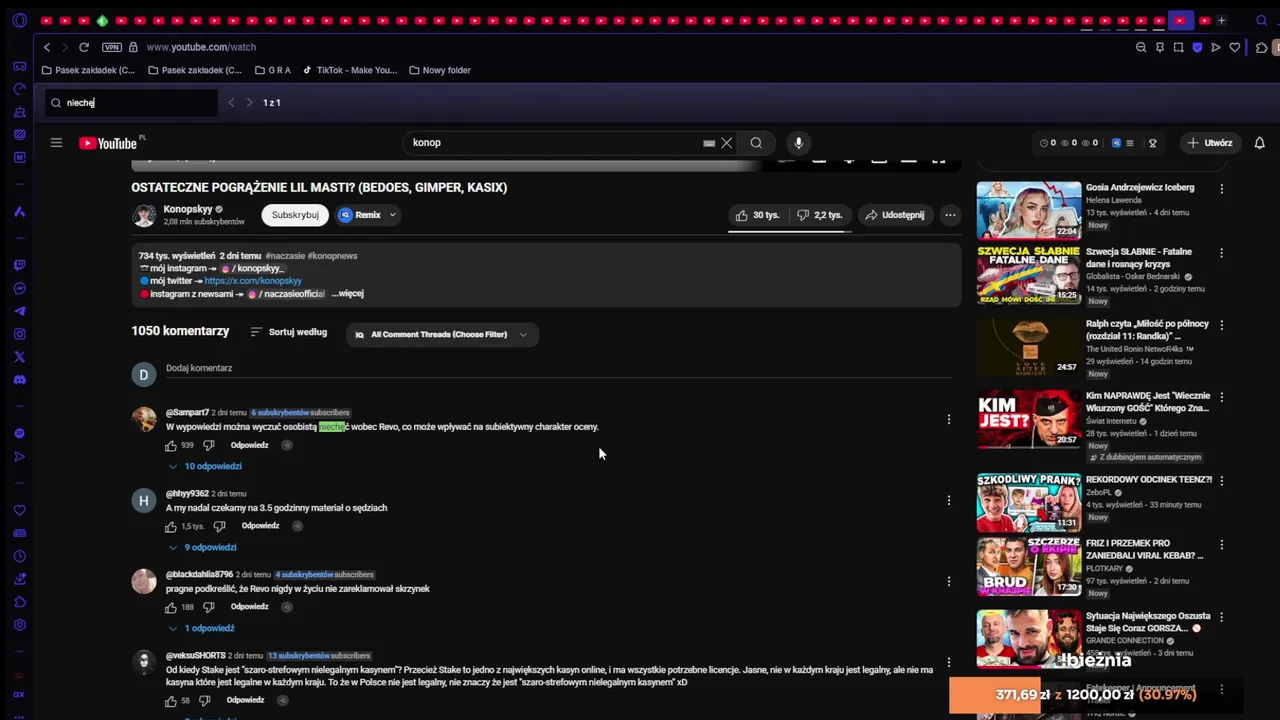Click the voice search microphone

[798, 143]
